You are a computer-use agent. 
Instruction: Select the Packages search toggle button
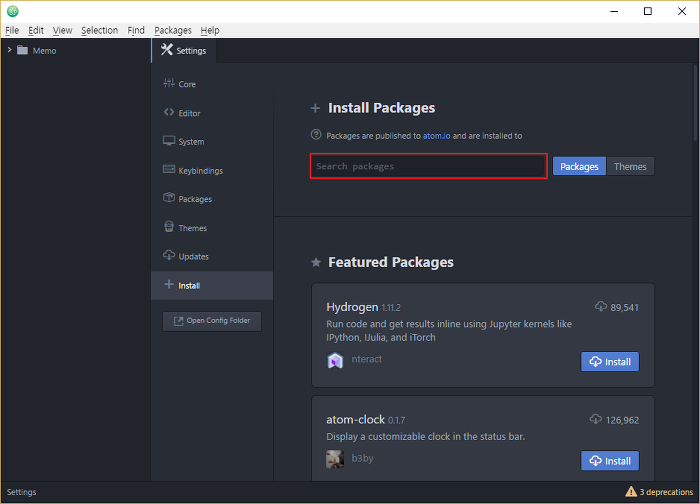coord(579,167)
